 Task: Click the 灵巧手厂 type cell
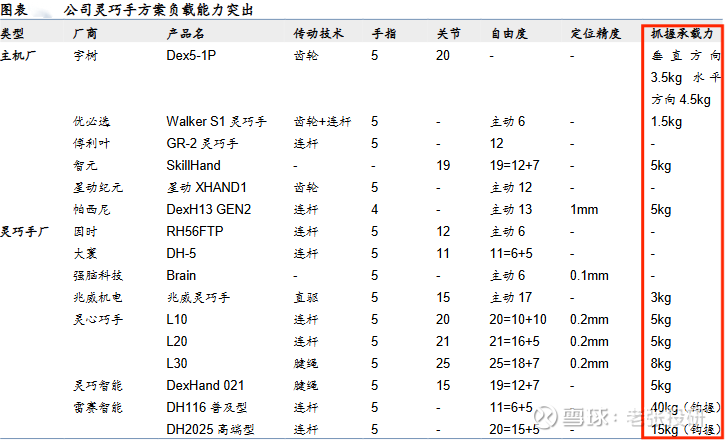(25, 231)
